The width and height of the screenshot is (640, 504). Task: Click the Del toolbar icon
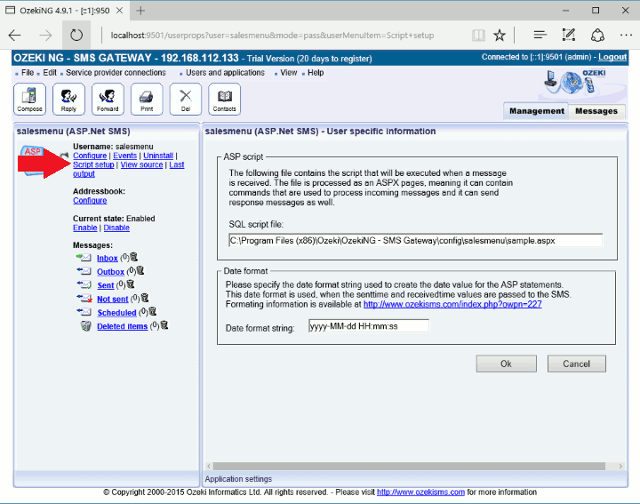tap(185, 99)
